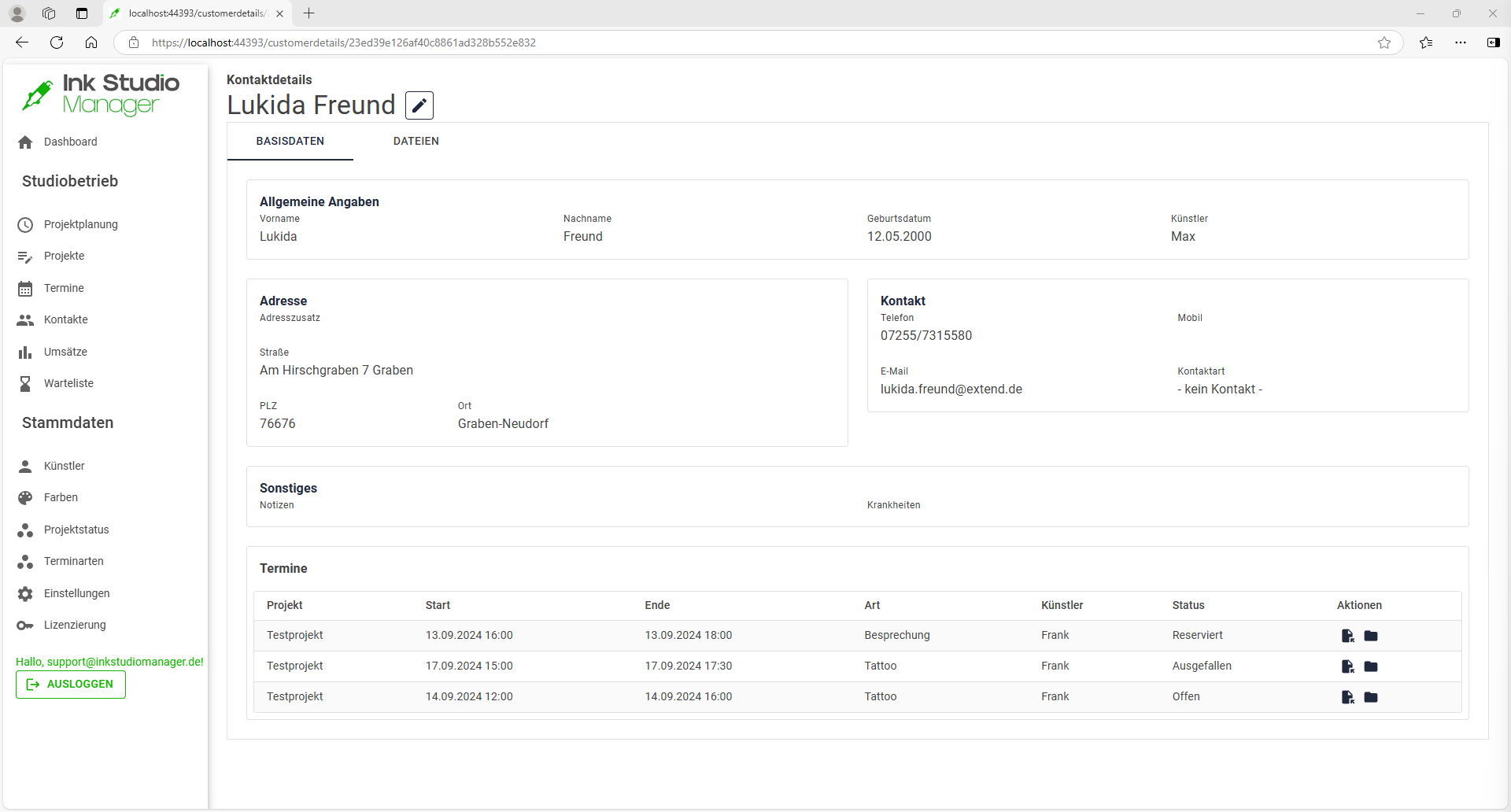Go back with the browser back arrow
Viewport: 1511px width, 812px height.
pos(22,42)
